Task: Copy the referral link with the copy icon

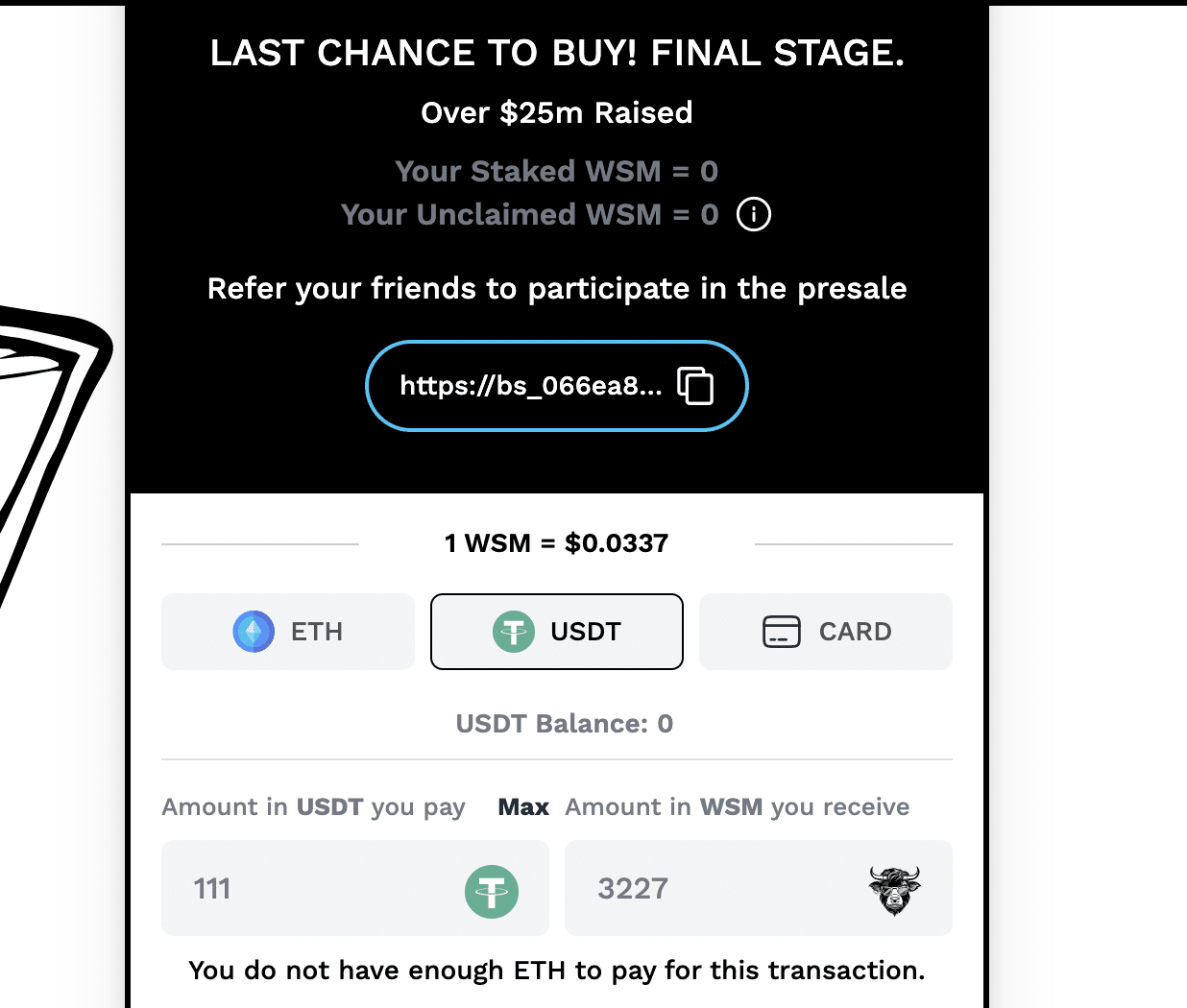Action: point(695,386)
